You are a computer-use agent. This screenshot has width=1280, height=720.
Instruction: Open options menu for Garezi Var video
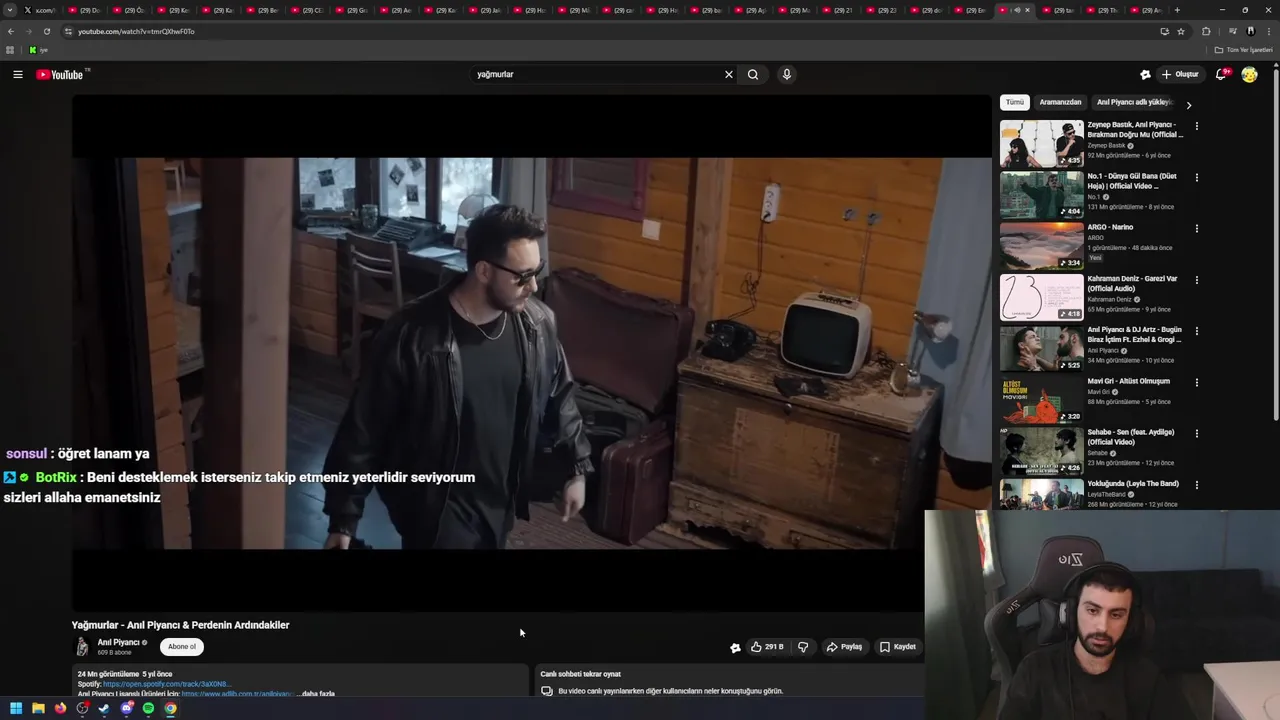pos(1196,280)
